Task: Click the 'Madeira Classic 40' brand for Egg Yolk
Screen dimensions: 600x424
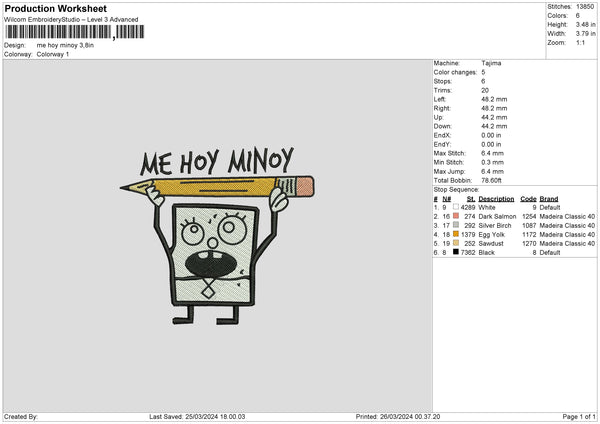Action: [x=567, y=235]
